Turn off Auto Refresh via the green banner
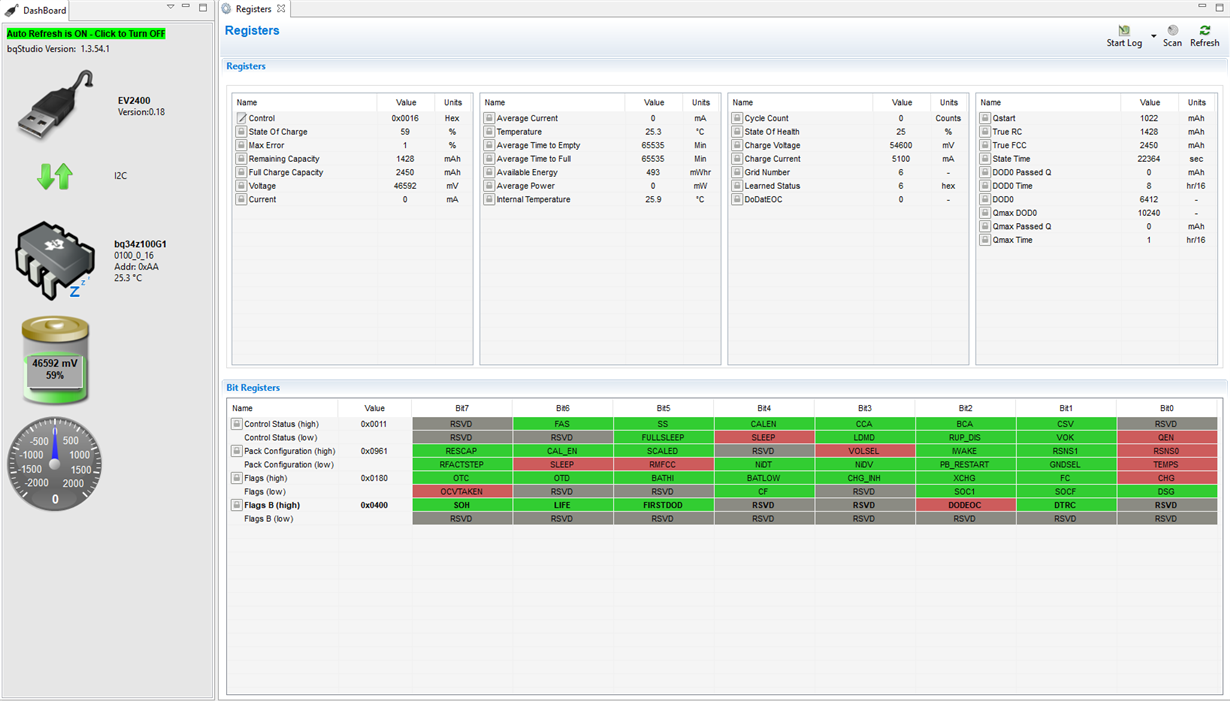 (86, 34)
